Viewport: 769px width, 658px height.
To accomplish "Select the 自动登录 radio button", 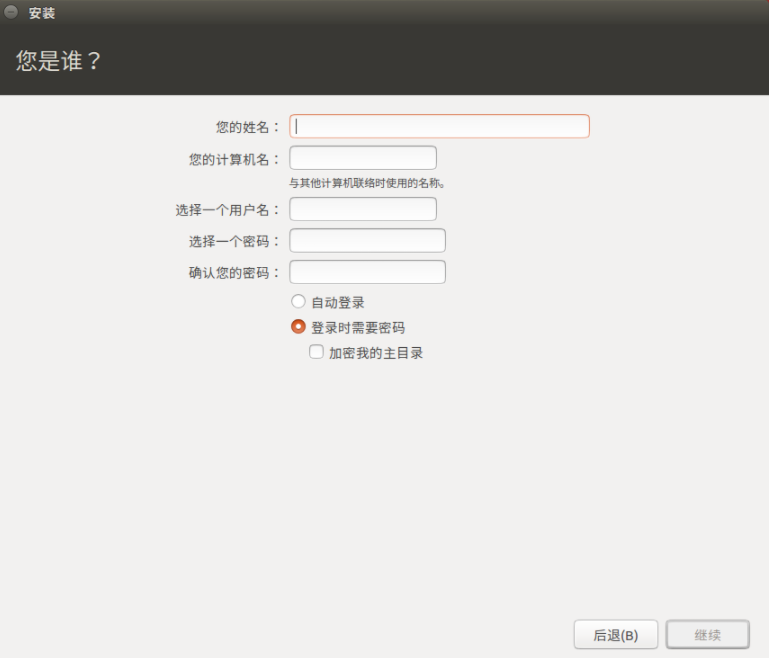I will [x=298, y=301].
